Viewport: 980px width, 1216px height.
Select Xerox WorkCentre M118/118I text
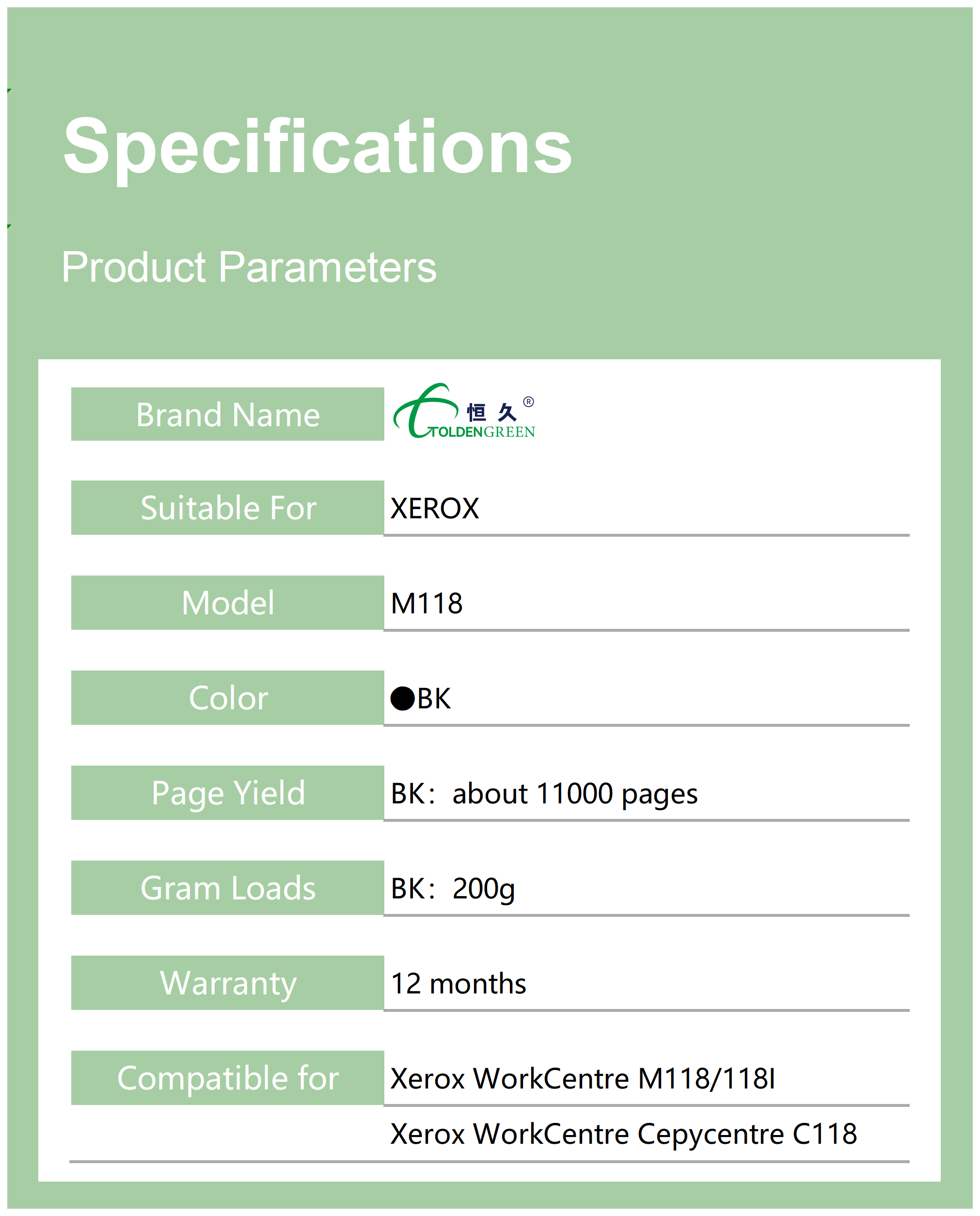(583, 1079)
